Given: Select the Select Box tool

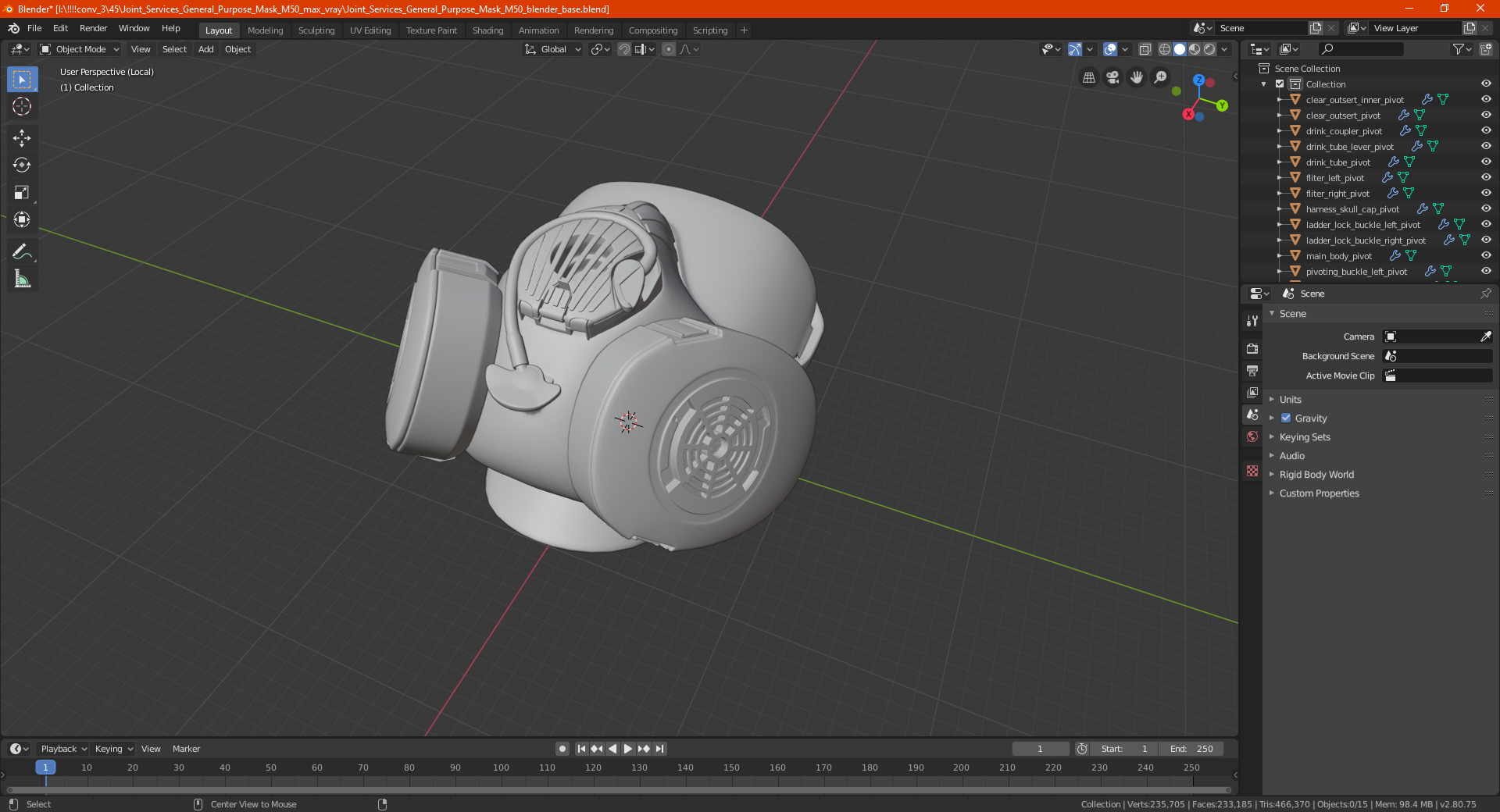Looking at the screenshot, I should coord(22,80).
